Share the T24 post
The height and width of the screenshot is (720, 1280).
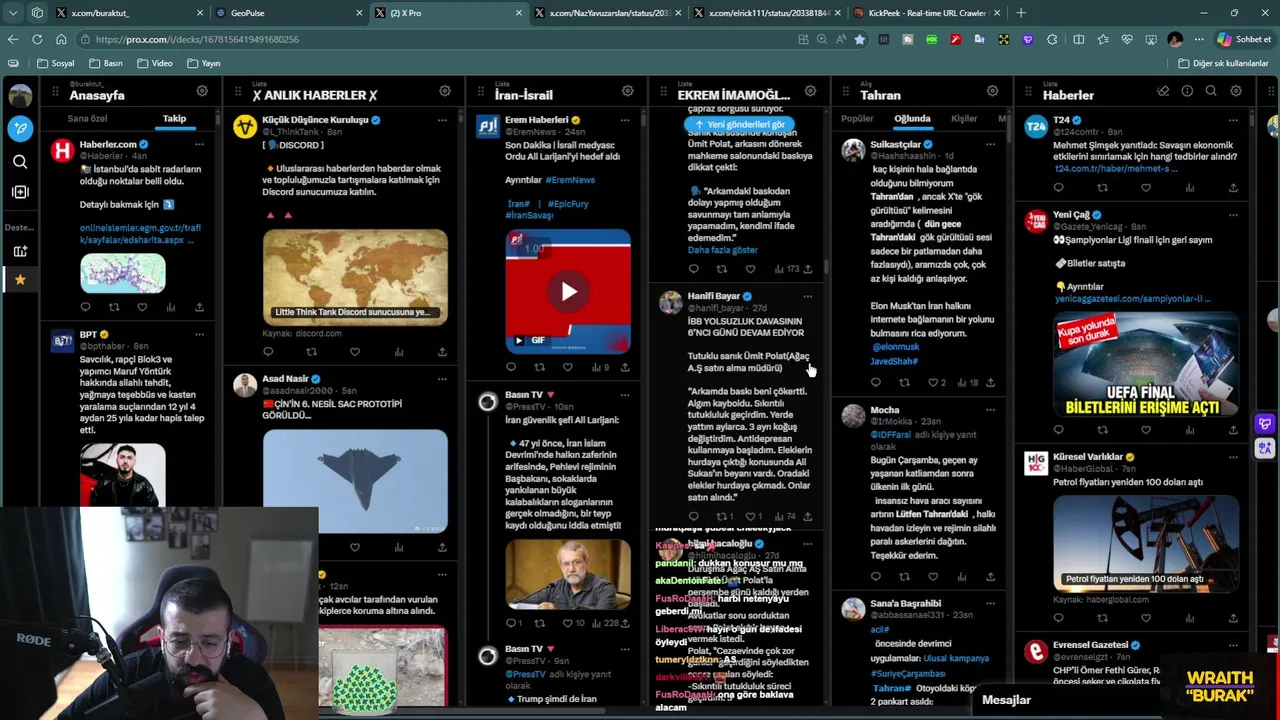click(x=1233, y=188)
